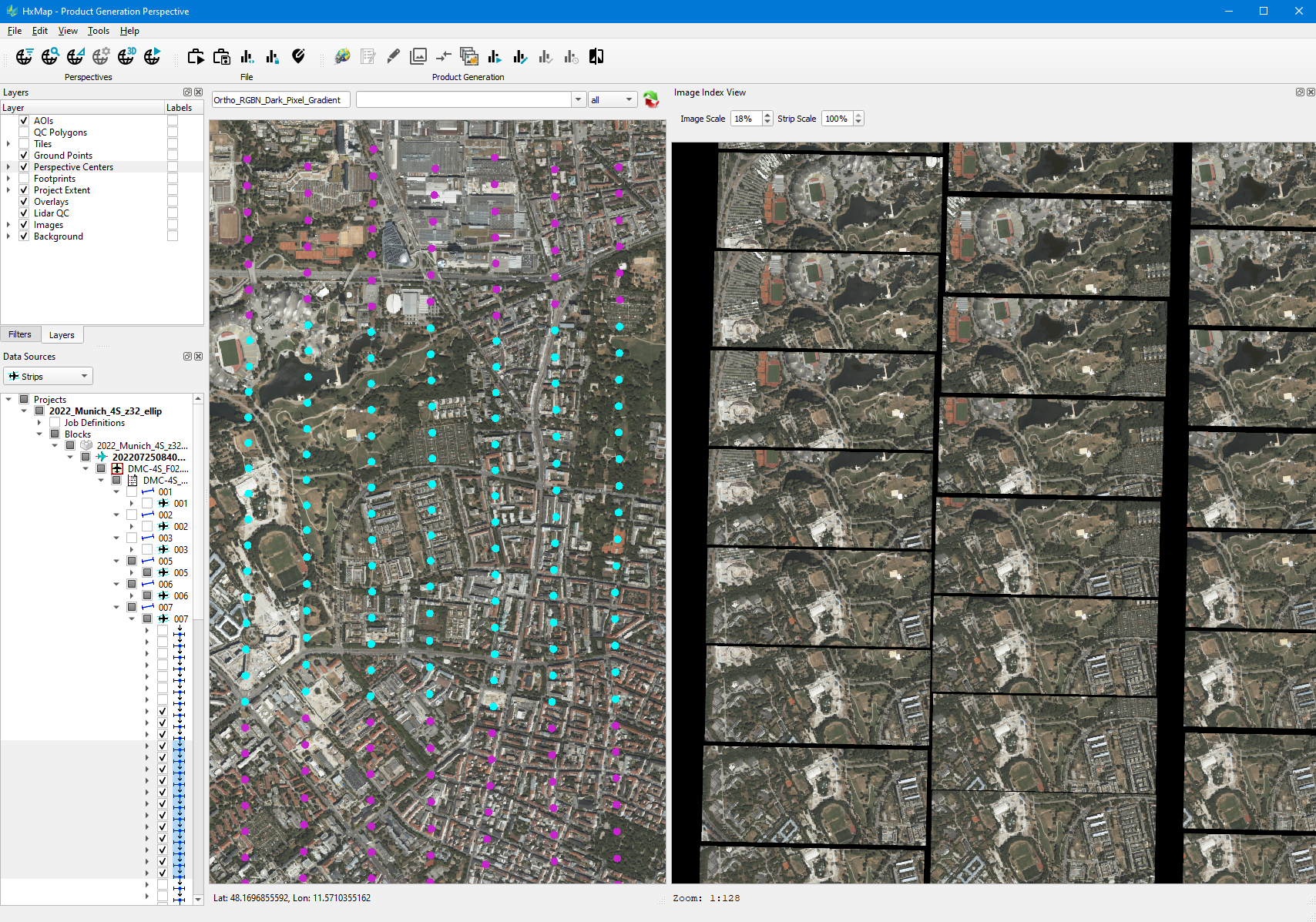Viewport: 1316px width, 922px height.
Task: Click the pencil edit tool icon
Action: [393, 56]
